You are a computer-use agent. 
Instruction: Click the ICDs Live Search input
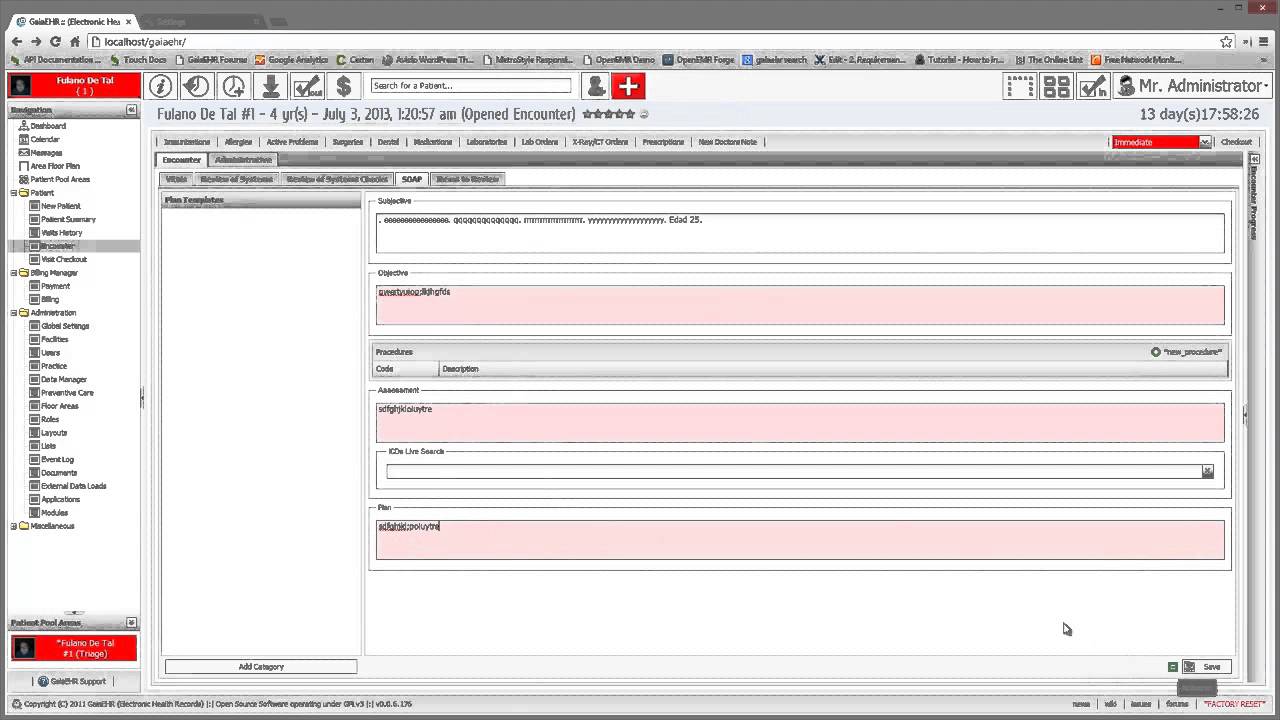click(x=794, y=472)
